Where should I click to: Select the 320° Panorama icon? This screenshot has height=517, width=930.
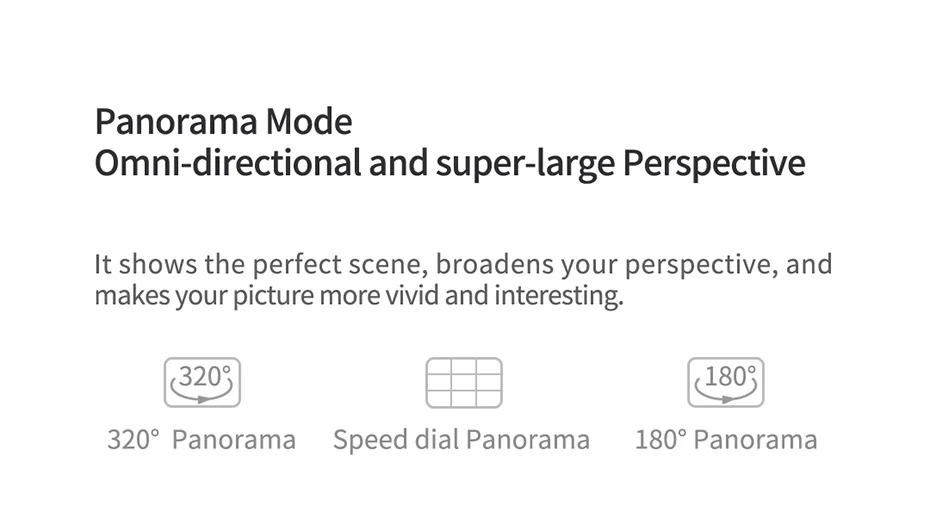coord(202,382)
